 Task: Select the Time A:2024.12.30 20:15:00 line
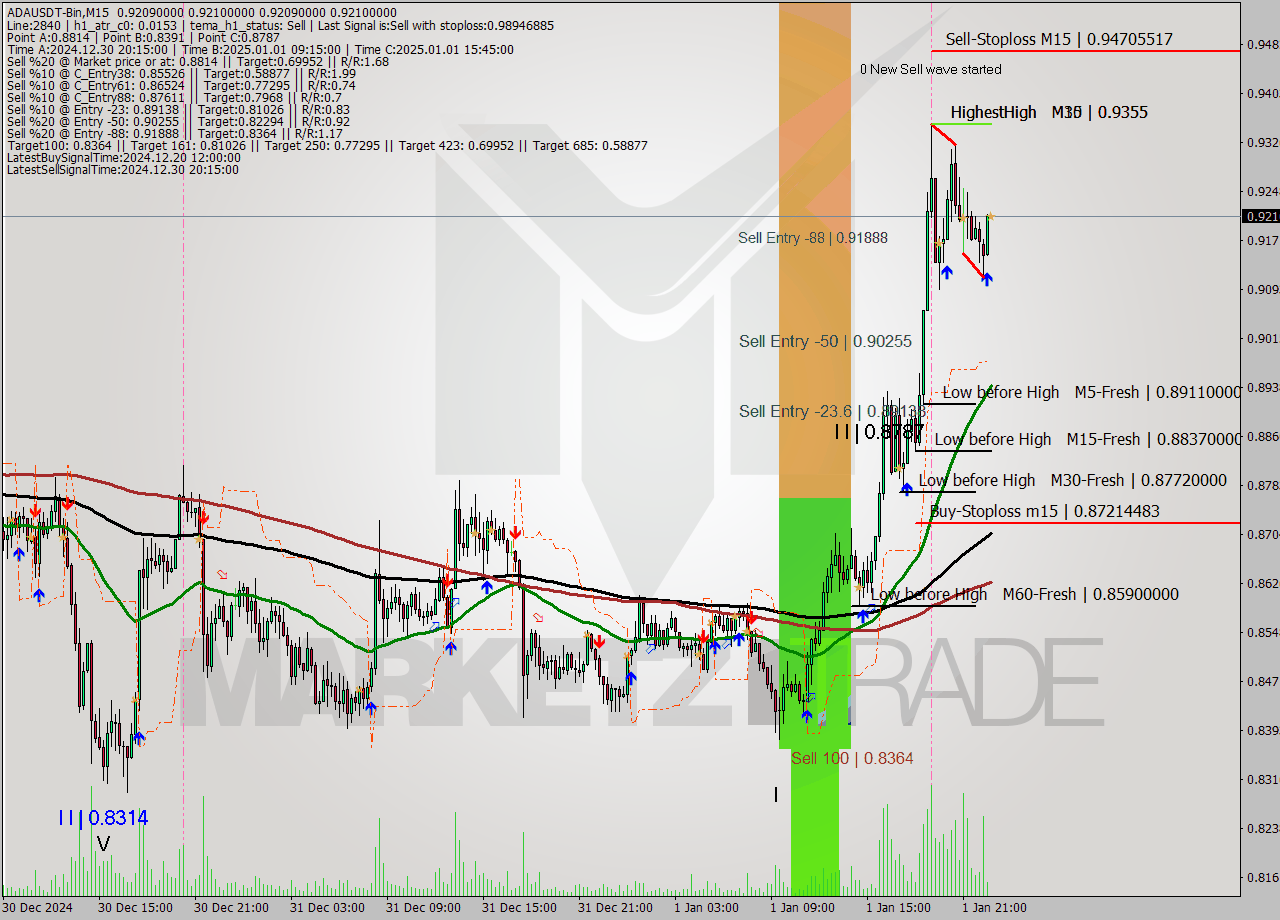coord(260,50)
